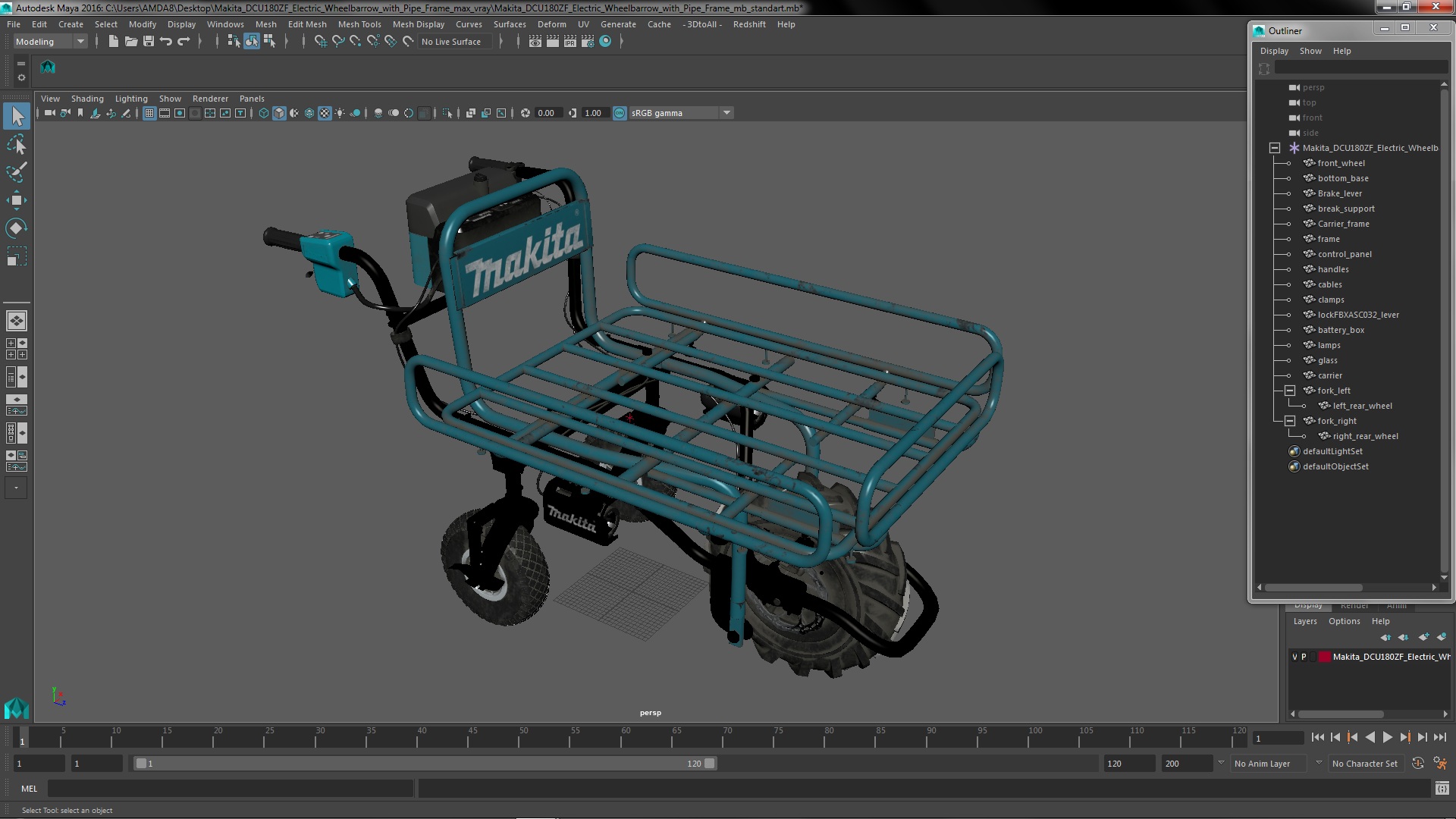Create layer from selected objects
This screenshot has width=1456, height=819.
tap(1442, 637)
